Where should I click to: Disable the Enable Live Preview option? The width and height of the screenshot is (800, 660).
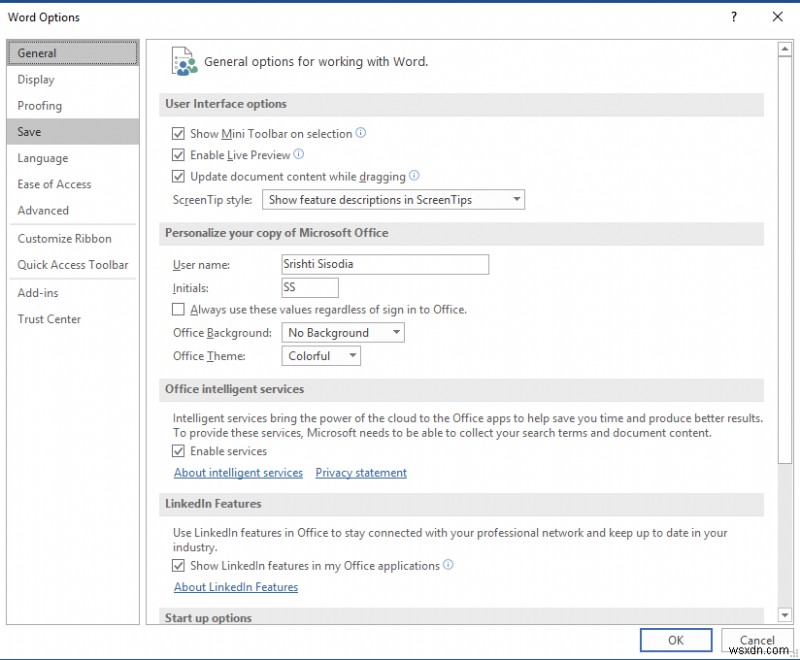pyautogui.click(x=178, y=155)
